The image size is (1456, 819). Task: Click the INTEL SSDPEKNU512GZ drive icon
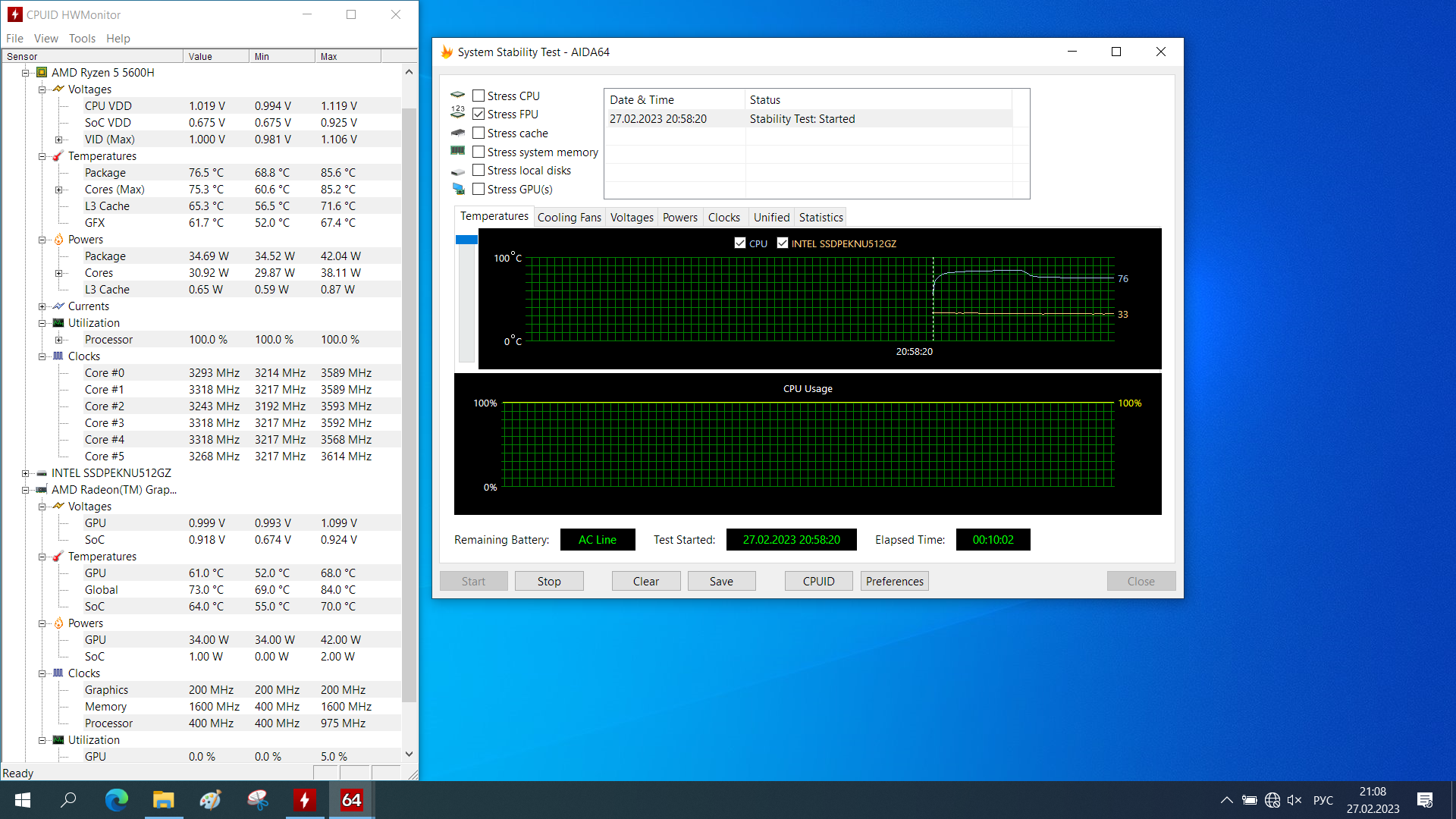click(x=42, y=473)
